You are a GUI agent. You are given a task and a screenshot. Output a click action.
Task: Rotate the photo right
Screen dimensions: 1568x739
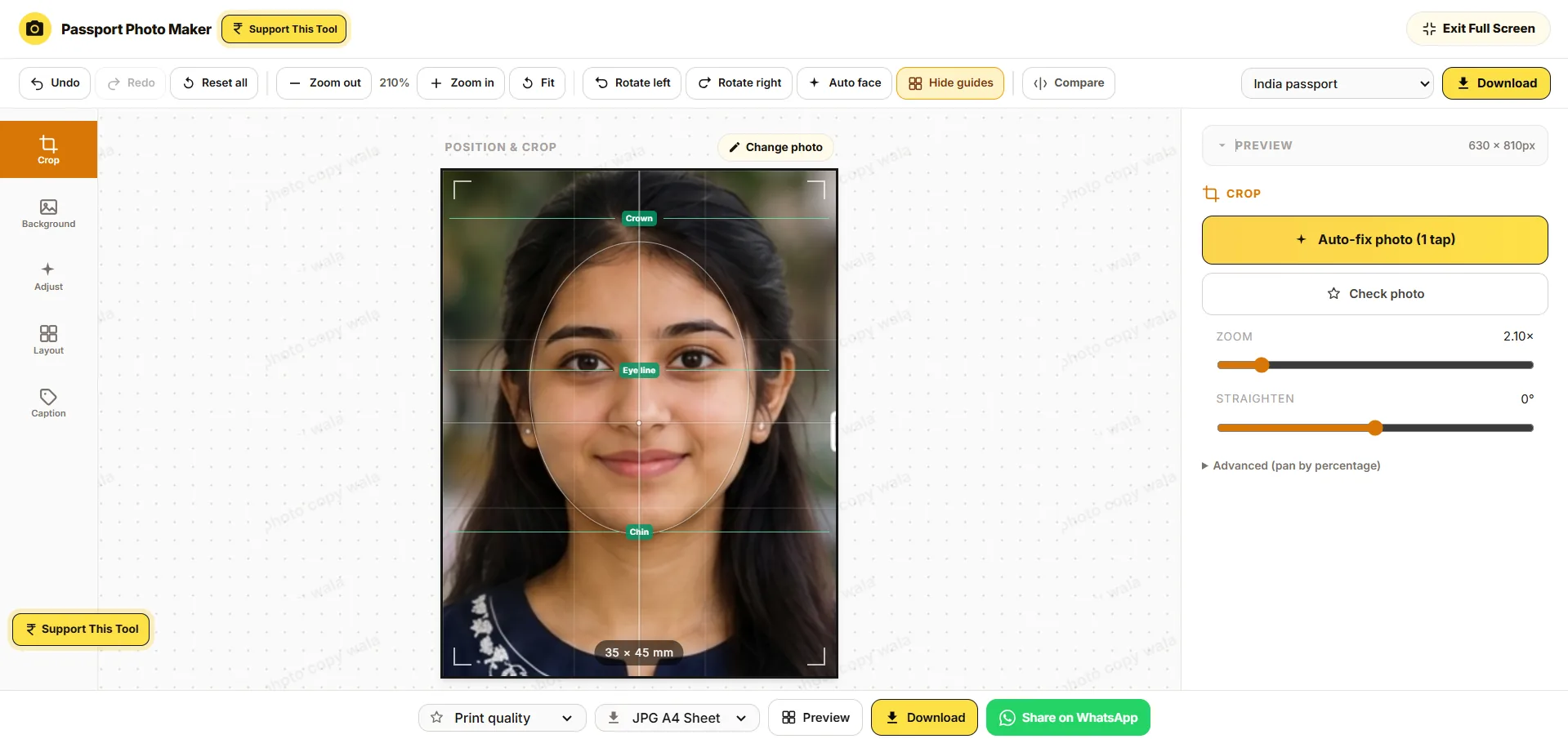click(x=739, y=83)
